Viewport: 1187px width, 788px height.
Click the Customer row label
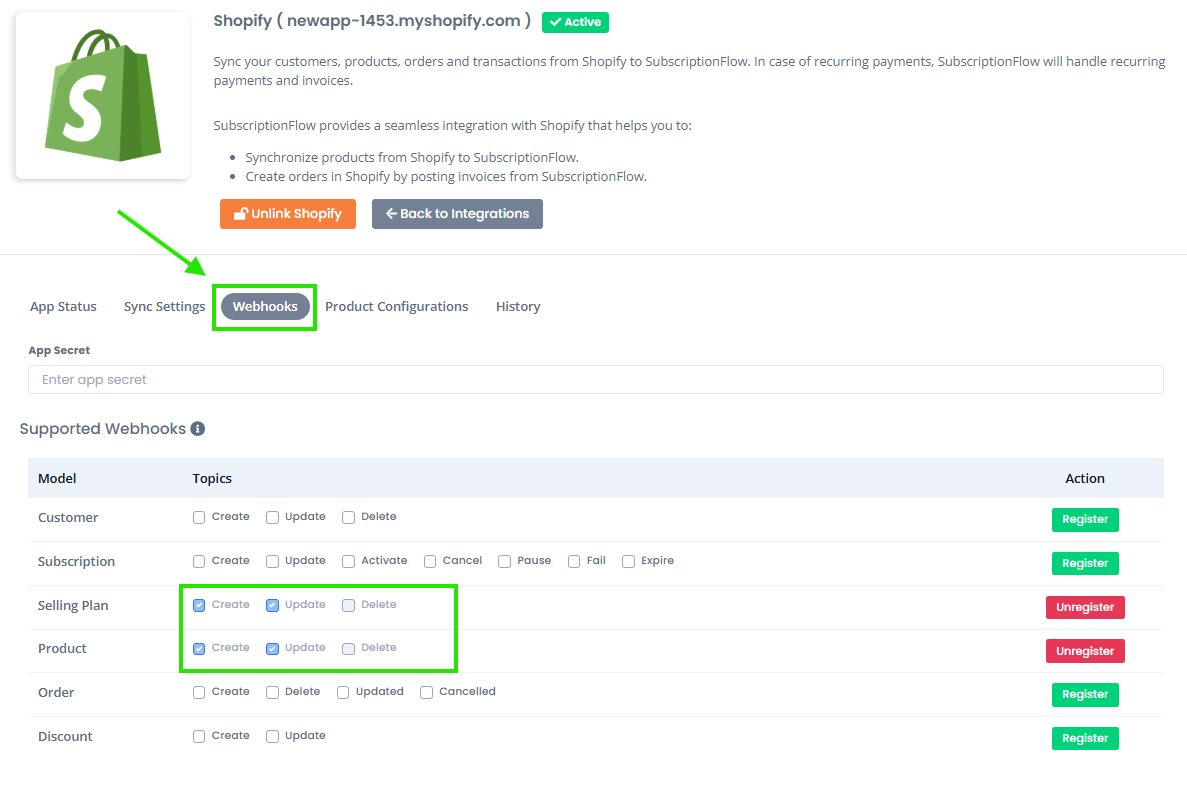68,518
